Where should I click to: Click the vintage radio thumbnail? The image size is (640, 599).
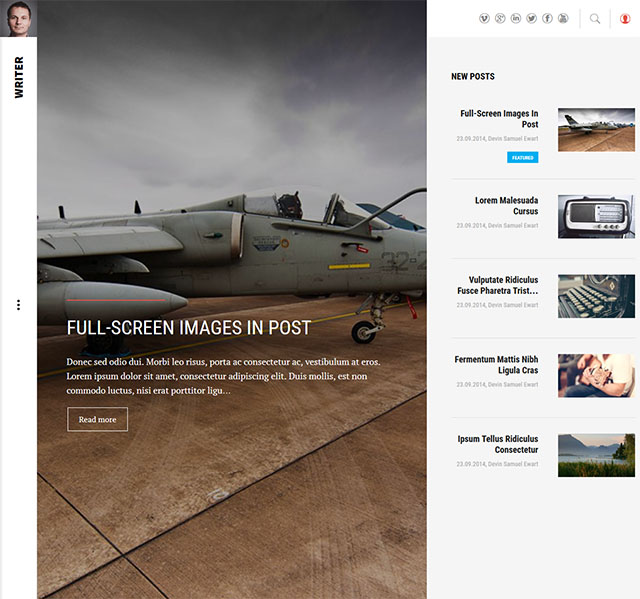596,217
